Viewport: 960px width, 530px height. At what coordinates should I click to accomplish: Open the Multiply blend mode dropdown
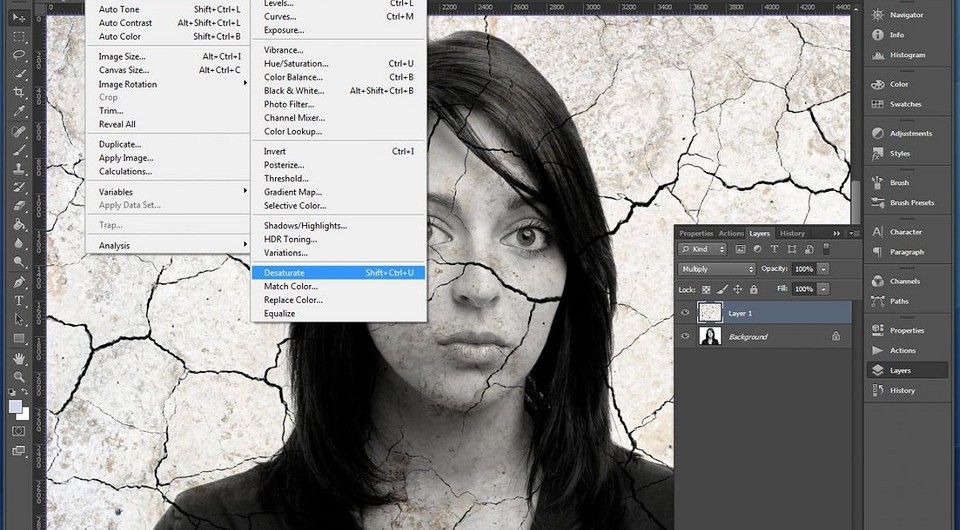click(x=717, y=269)
